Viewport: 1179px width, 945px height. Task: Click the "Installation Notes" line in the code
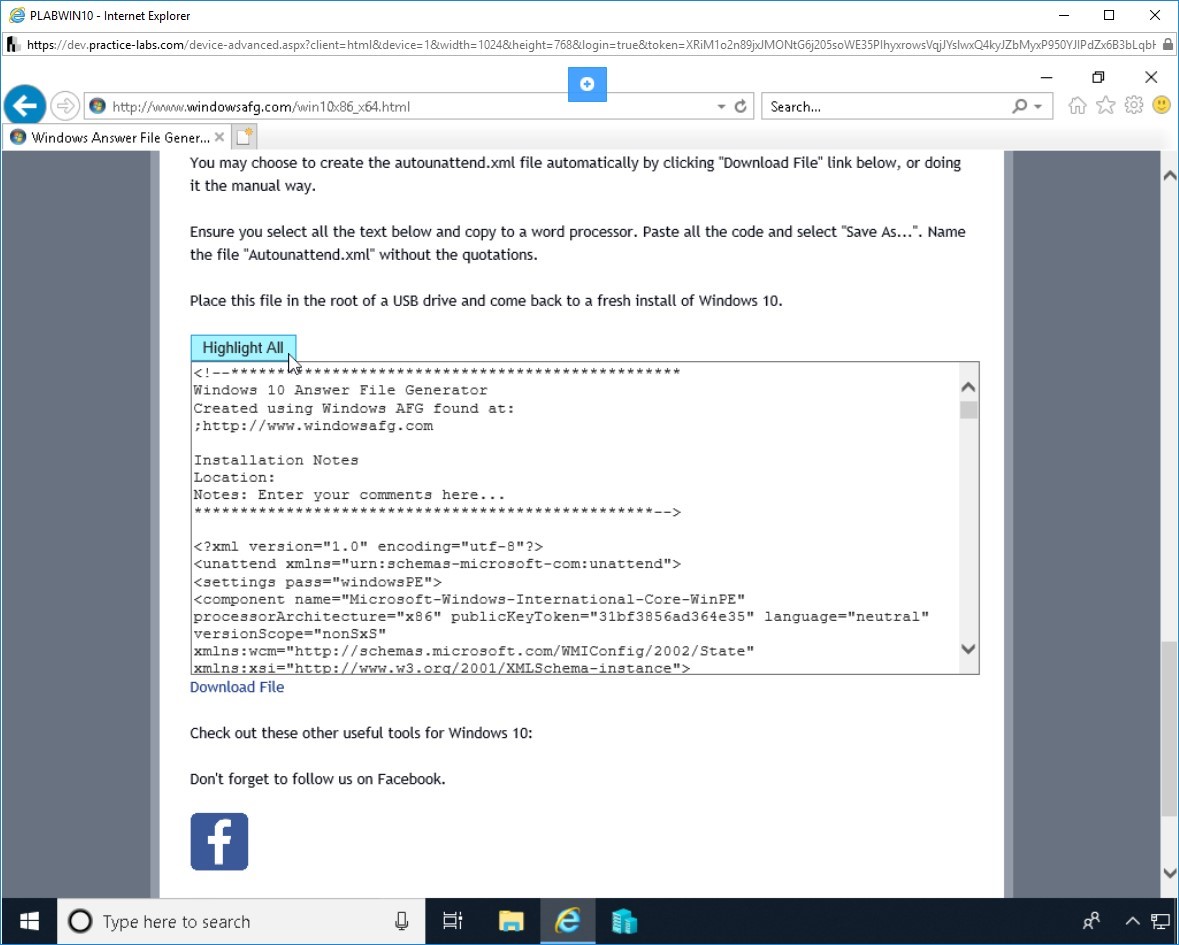276,460
